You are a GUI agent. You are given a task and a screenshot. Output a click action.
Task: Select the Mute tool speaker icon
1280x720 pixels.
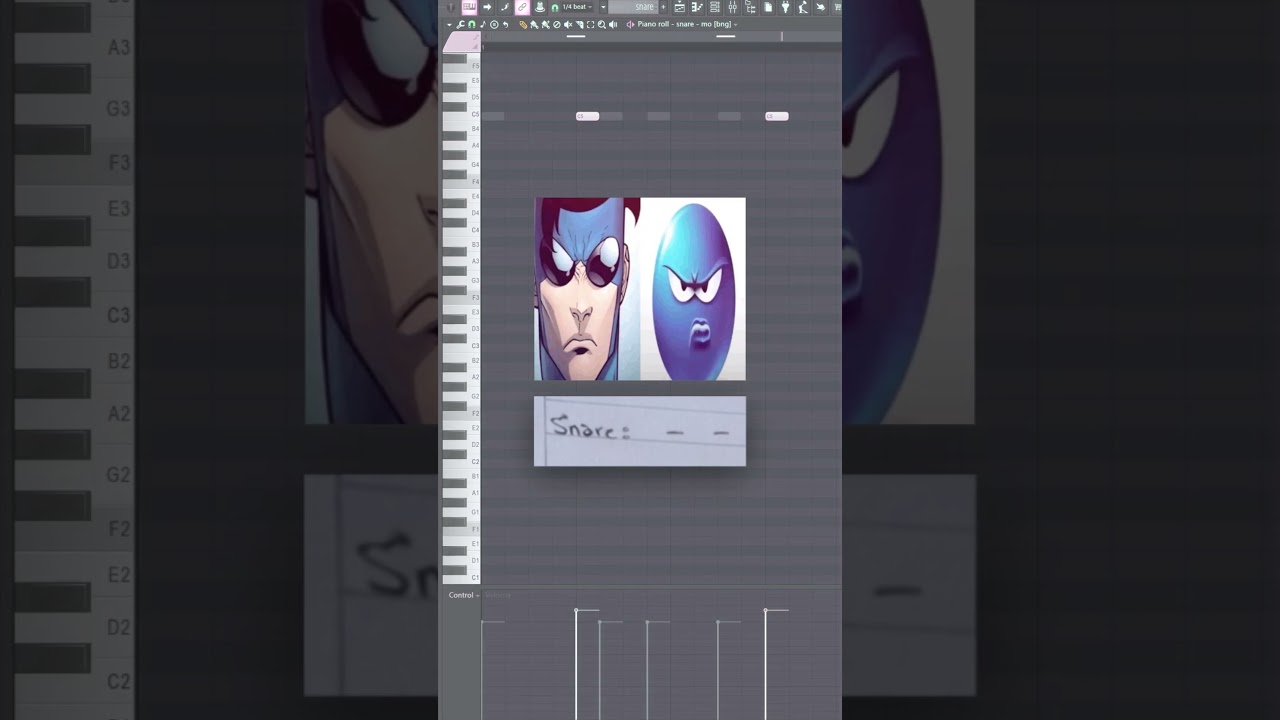tap(568, 24)
